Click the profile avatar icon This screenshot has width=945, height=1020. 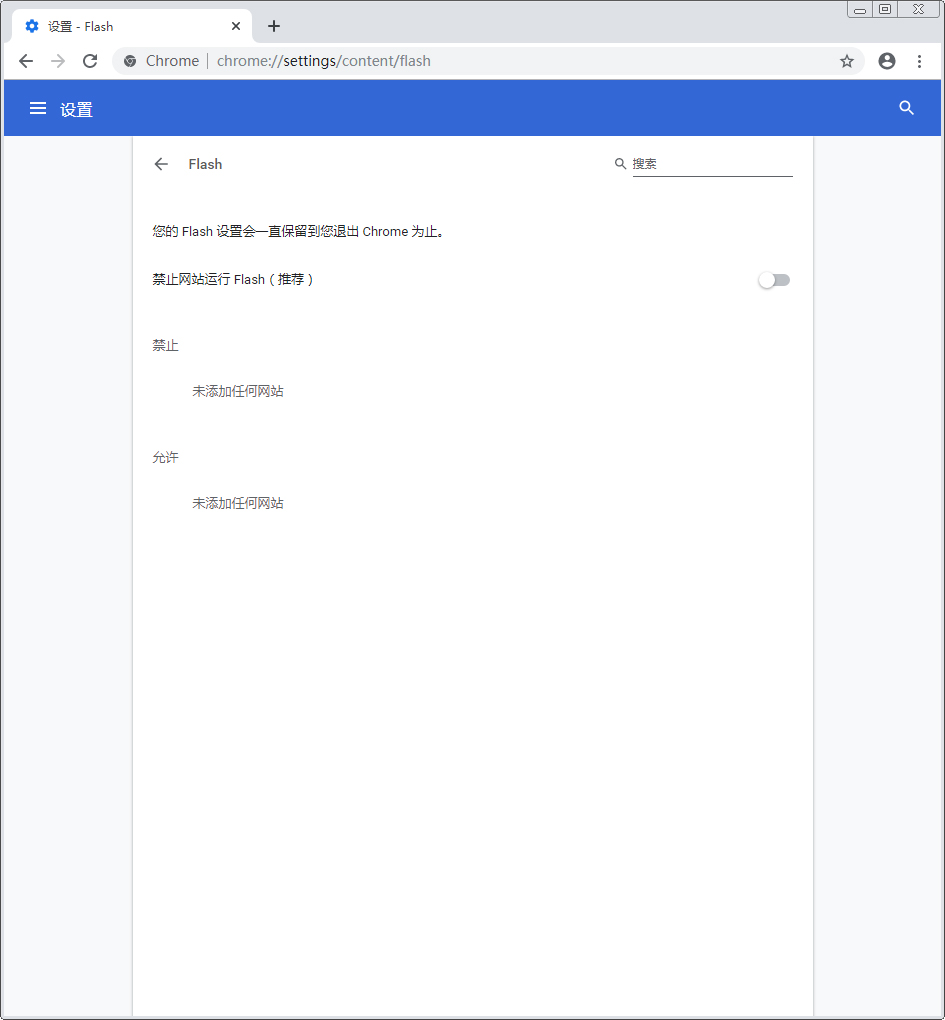pyautogui.click(x=886, y=61)
